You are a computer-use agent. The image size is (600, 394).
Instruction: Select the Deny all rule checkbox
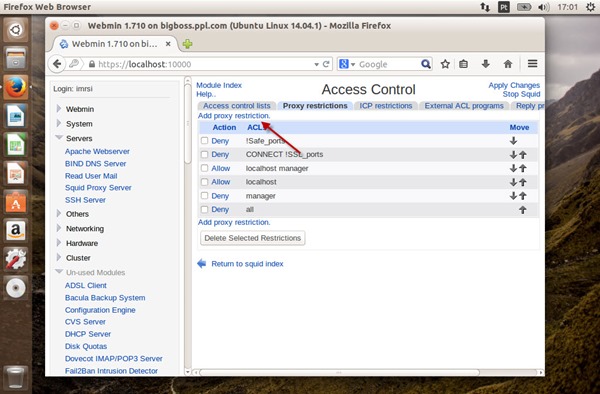pyautogui.click(x=205, y=209)
